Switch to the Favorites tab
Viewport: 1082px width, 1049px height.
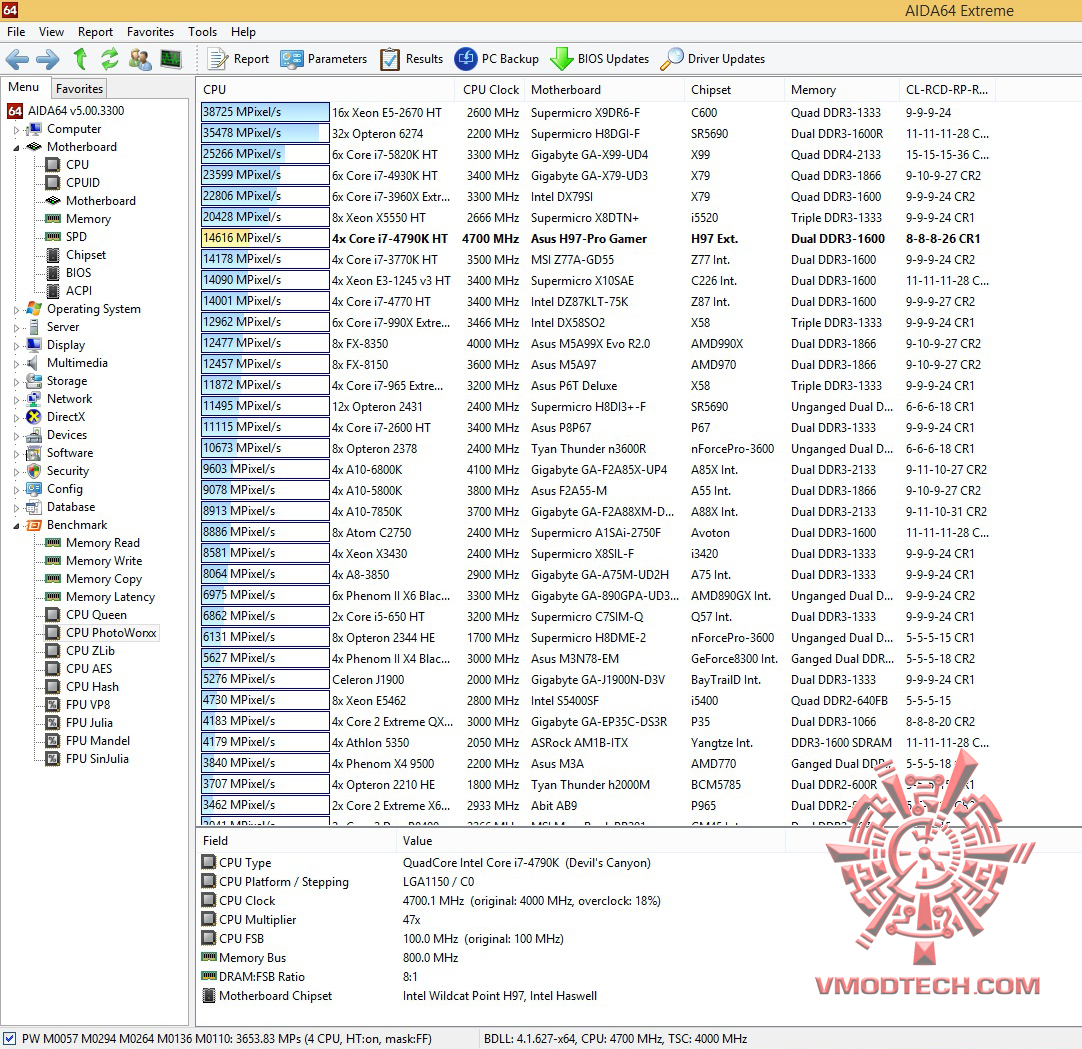coord(79,88)
